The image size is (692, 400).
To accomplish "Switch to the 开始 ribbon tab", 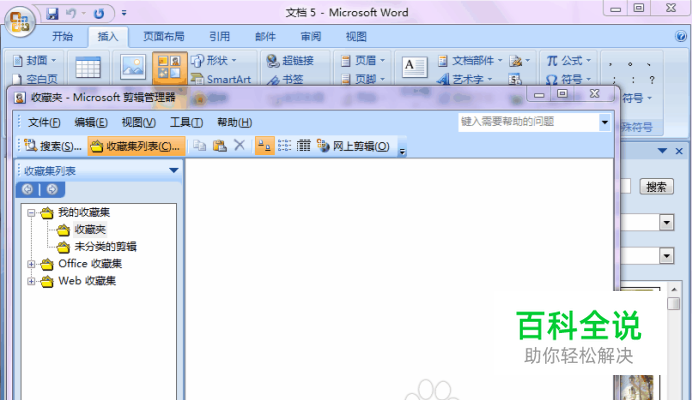I will point(62,36).
